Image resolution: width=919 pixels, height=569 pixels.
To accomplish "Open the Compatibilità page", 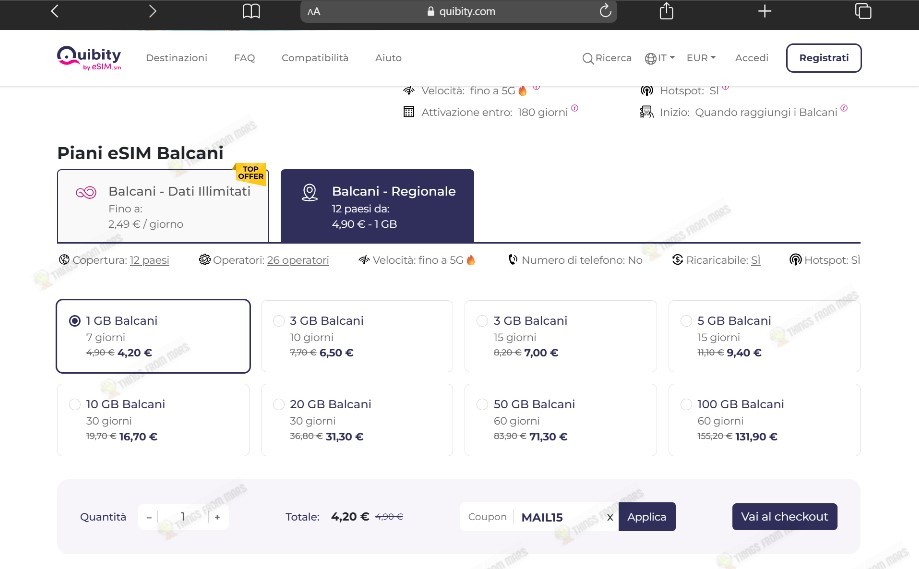I will 315,58.
